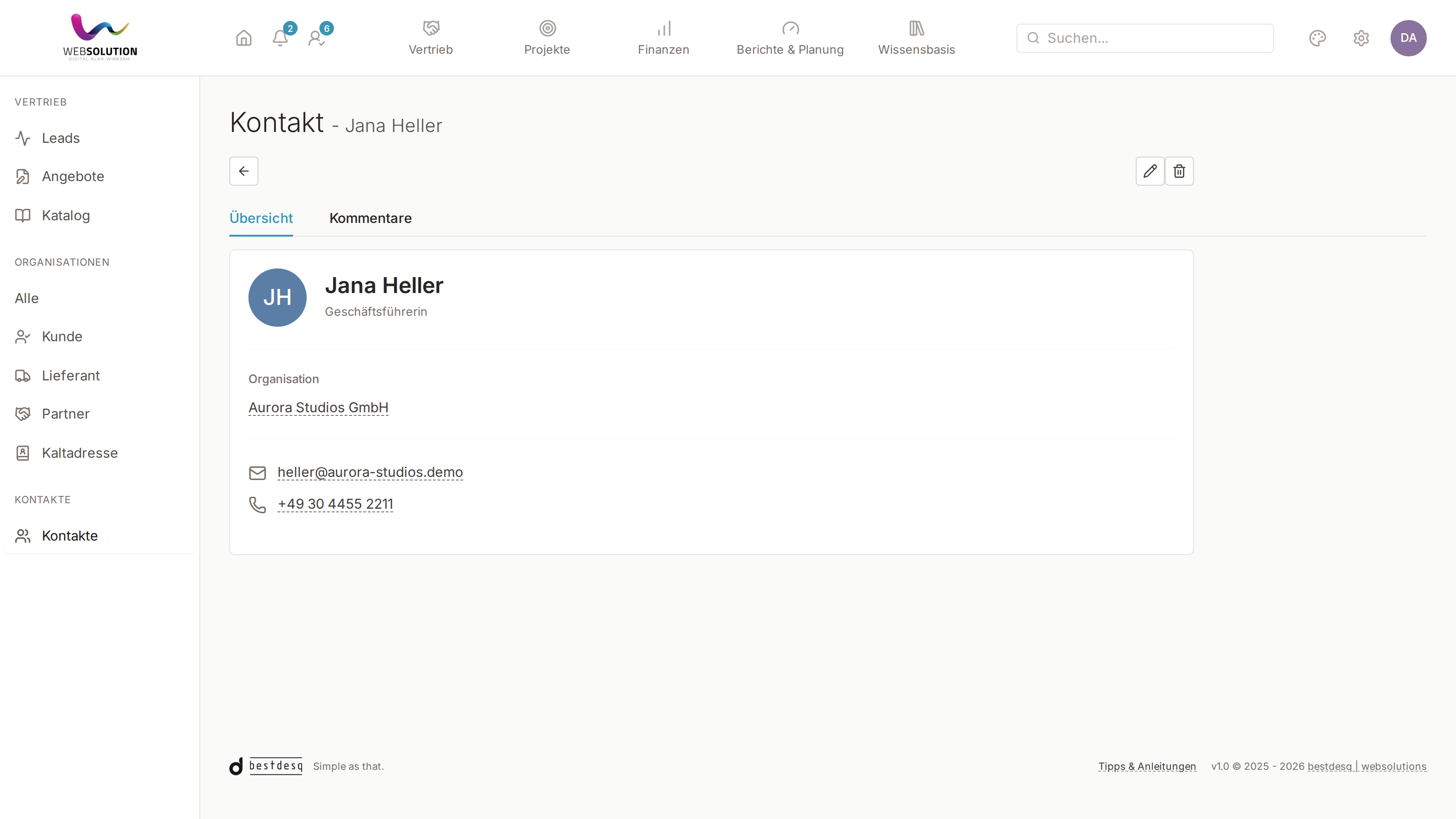Edit contact with the pencil icon
Image resolution: width=1456 pixels, height=819 pixels.
(x=1150, y=171)
